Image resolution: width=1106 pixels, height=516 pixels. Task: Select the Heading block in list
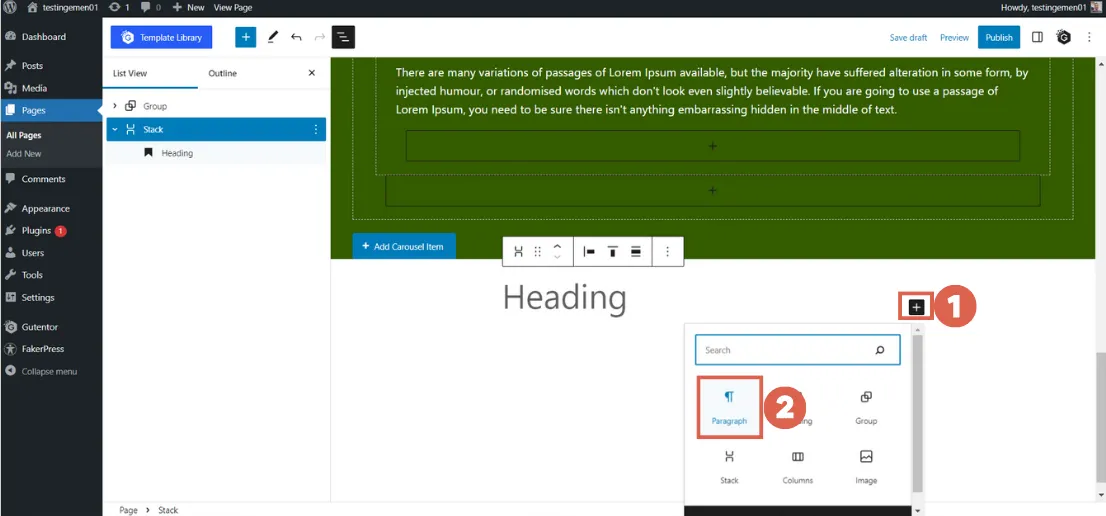(176, 153)
